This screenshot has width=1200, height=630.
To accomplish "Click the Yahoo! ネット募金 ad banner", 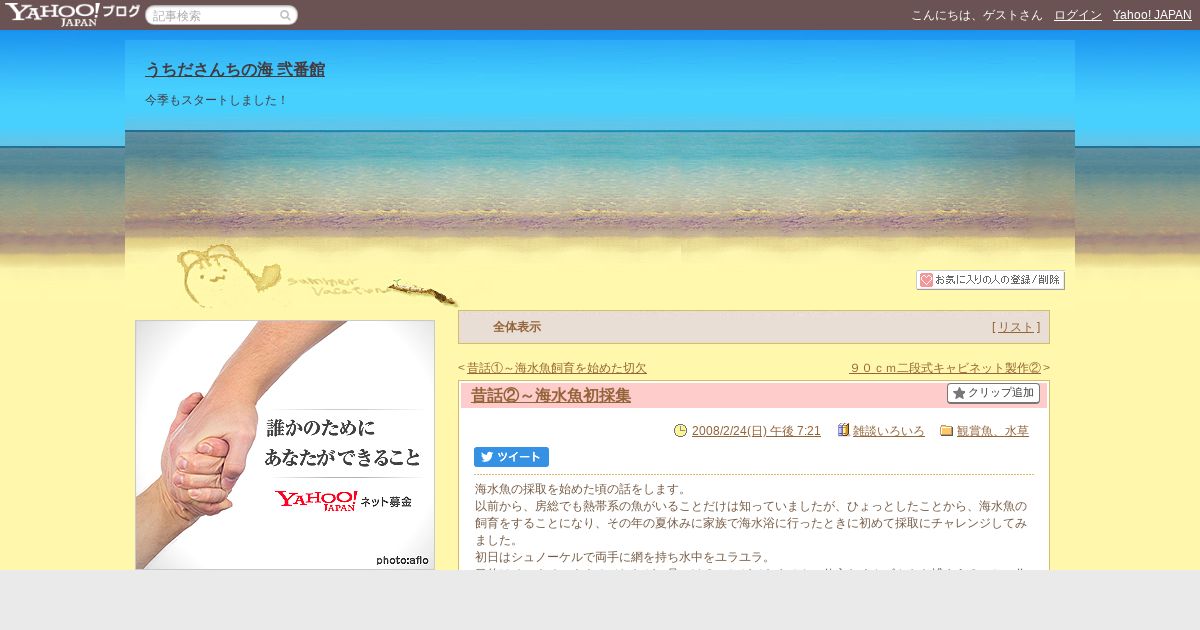I will tap(285, 445).
